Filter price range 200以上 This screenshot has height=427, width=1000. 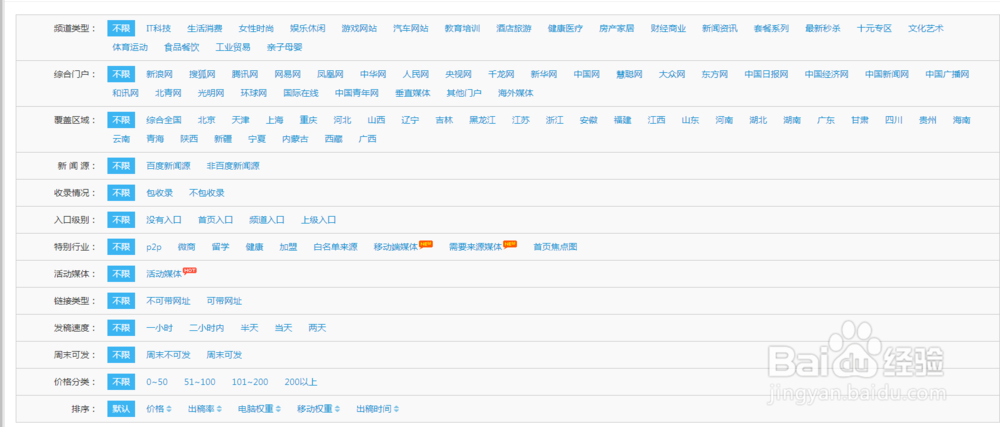tap(301, 382)
